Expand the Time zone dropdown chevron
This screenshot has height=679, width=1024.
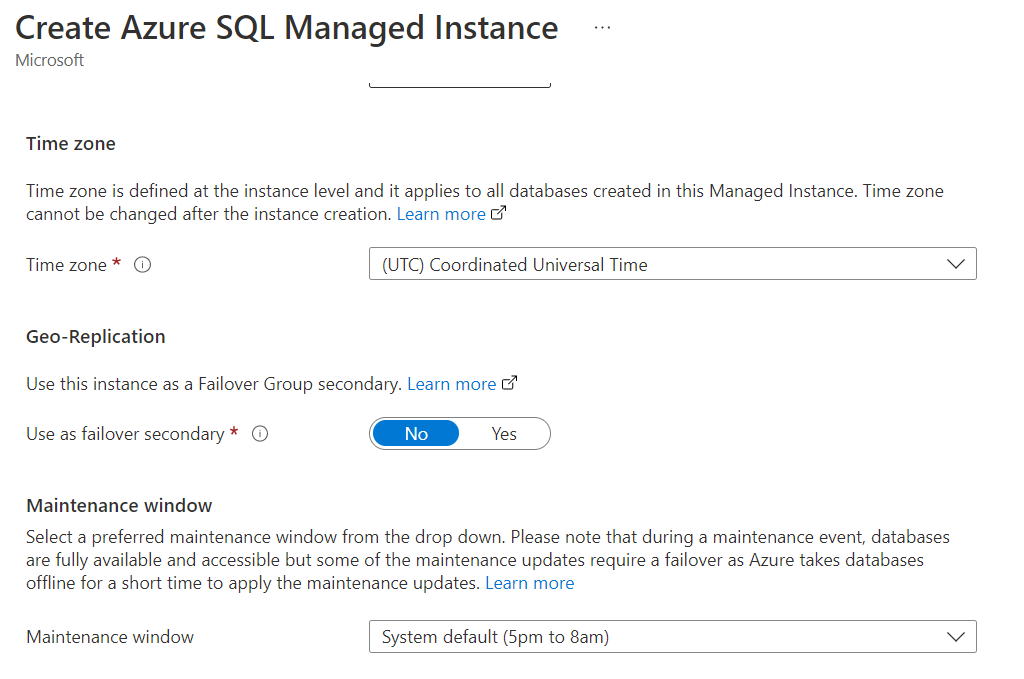tap(955, 265)
